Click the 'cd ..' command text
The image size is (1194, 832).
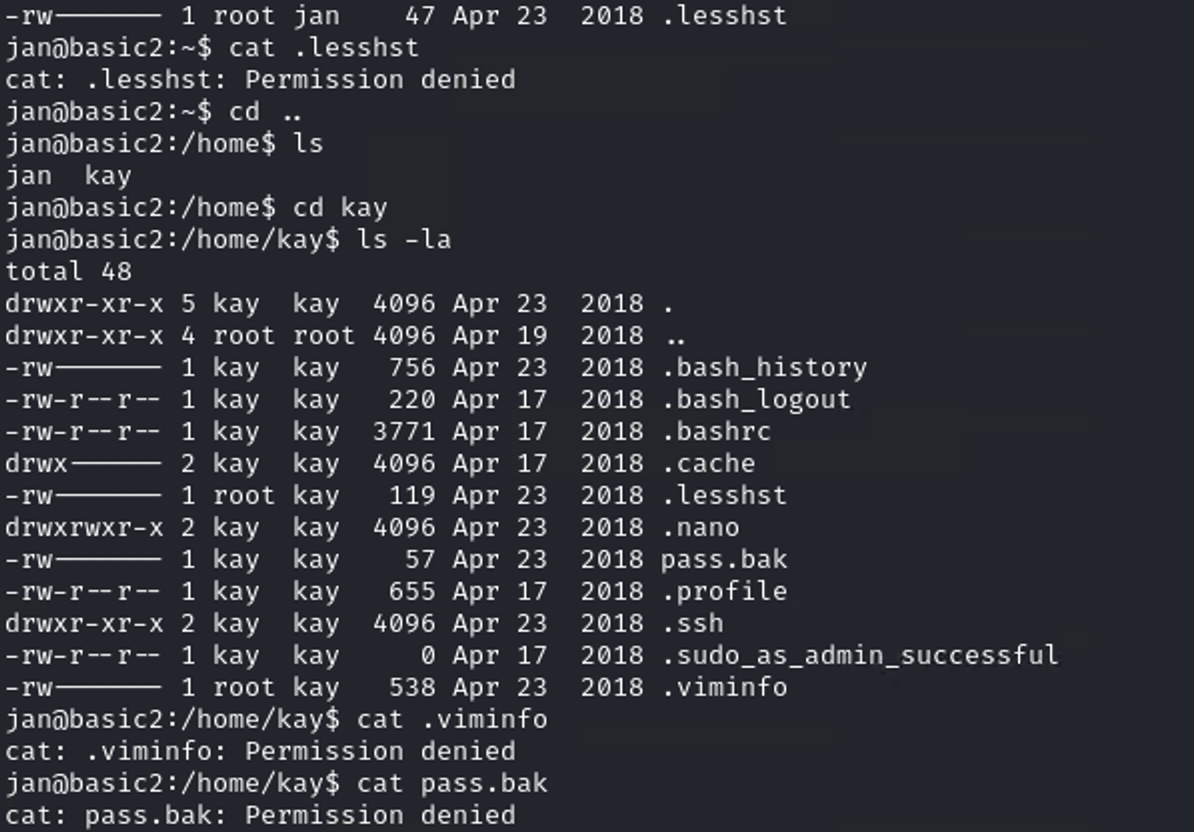tap(266, 112)
